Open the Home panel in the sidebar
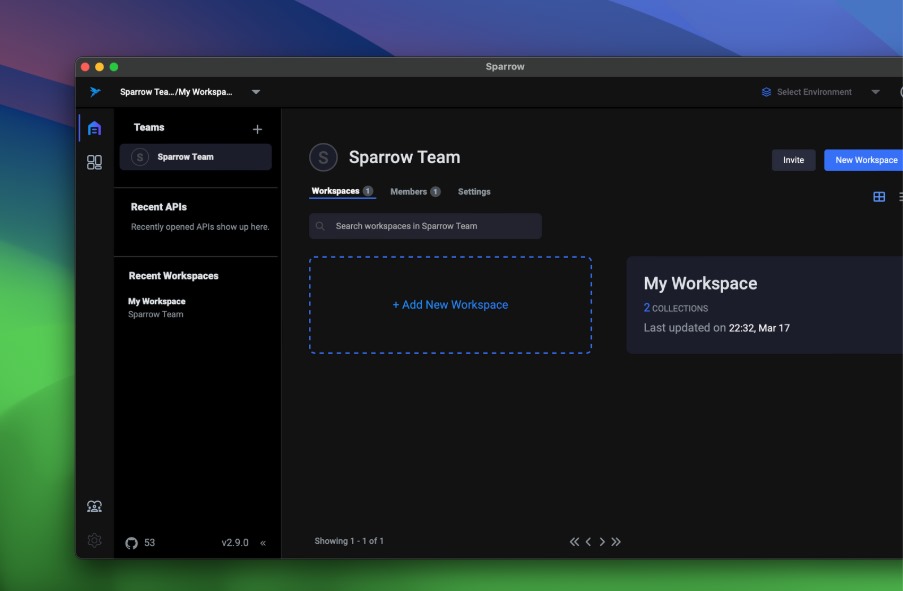 pos(94,127)
